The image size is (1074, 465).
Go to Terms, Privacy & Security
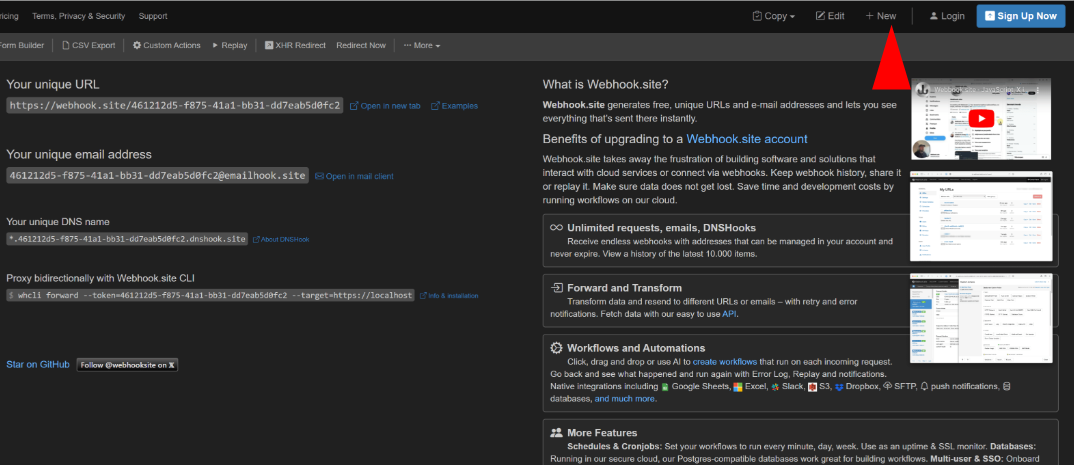click(79, 16)
